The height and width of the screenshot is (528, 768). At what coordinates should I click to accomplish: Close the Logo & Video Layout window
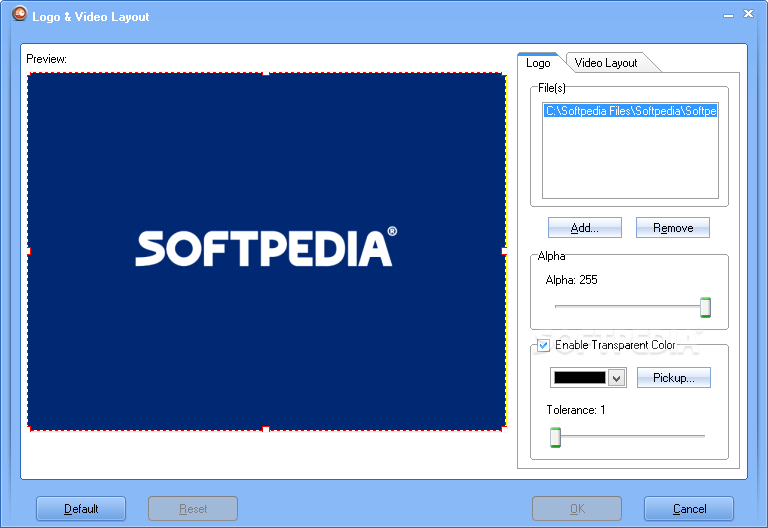(748, 14)
